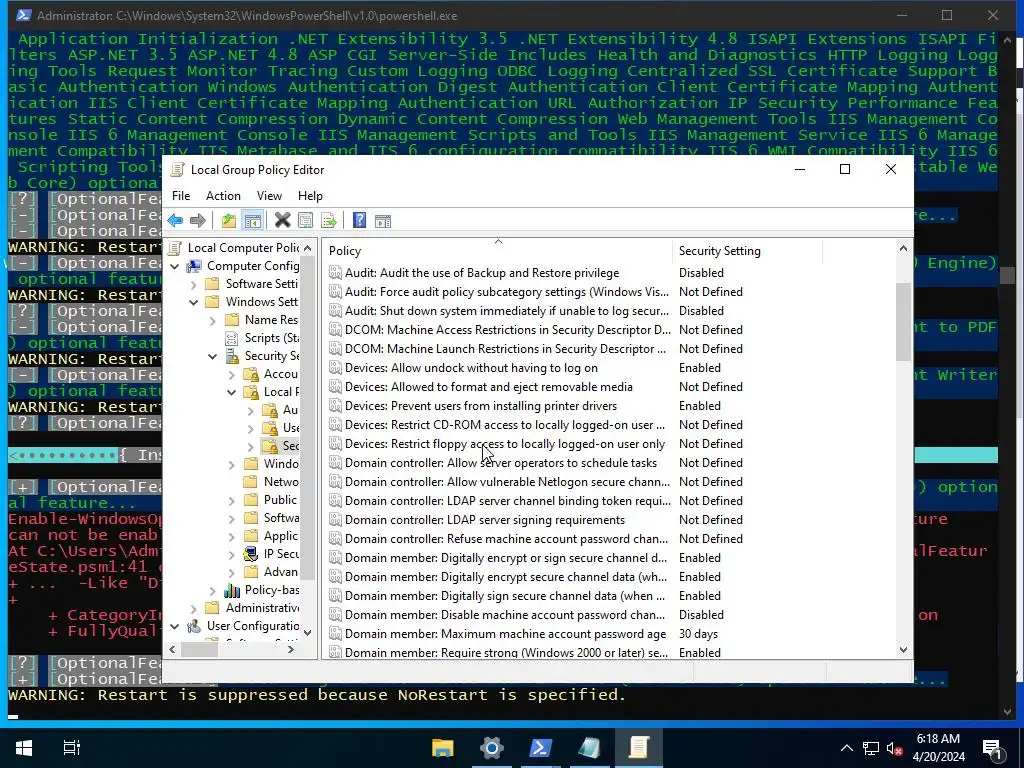Open the File menu
The image size is (1024, 768).
pyautogui.click(x=181, y=196)
